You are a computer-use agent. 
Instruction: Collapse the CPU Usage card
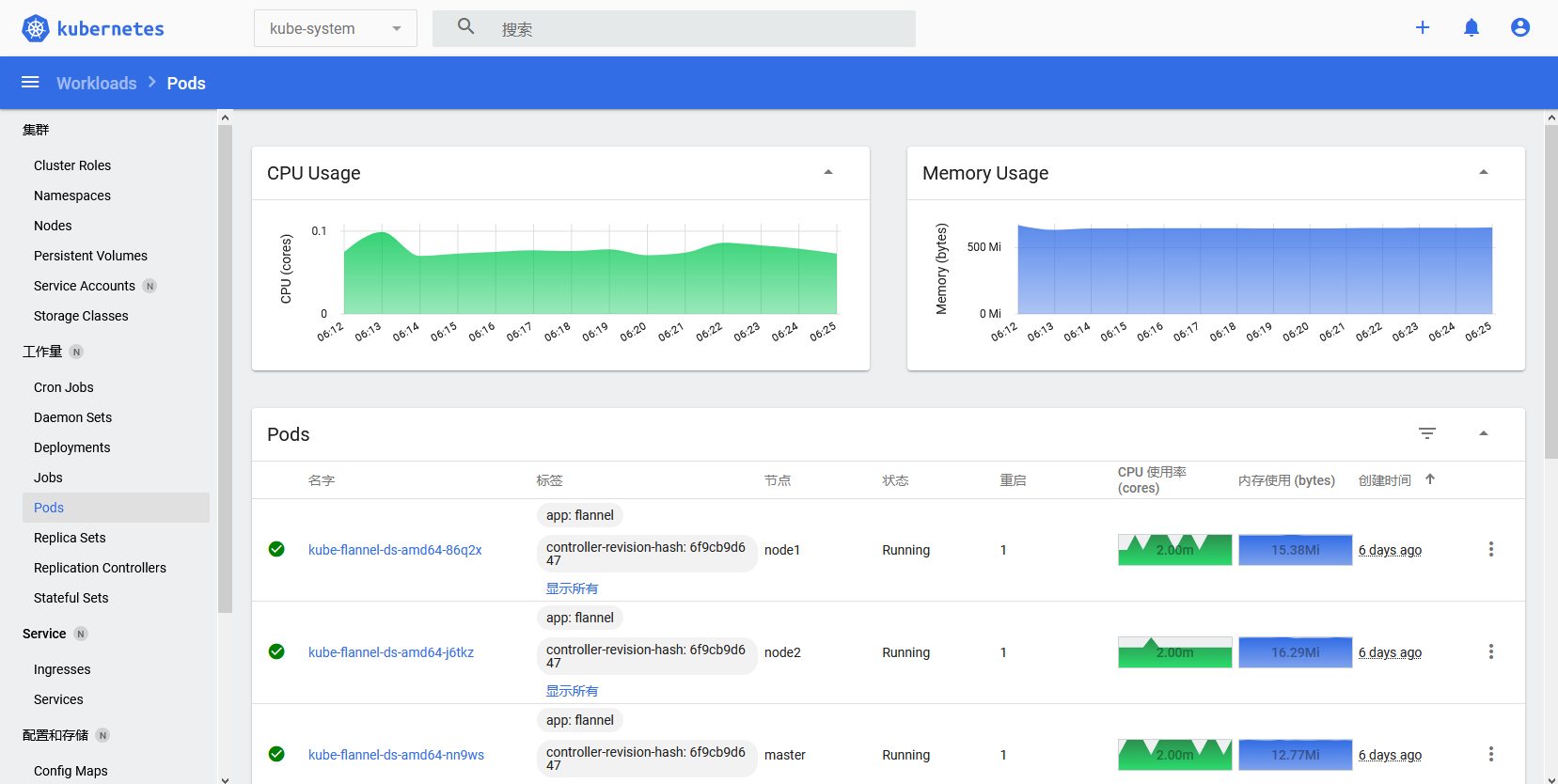click(828, 173)
